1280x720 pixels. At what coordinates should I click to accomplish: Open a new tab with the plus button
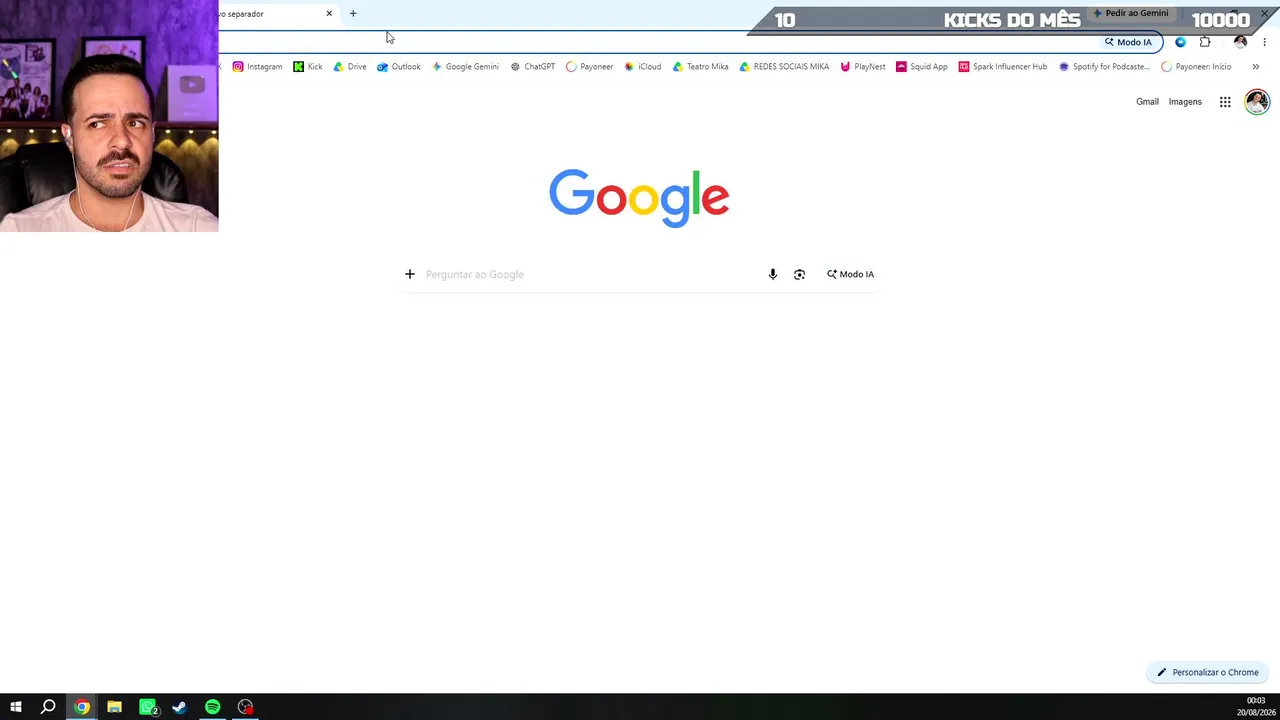(x=353, y=14)
